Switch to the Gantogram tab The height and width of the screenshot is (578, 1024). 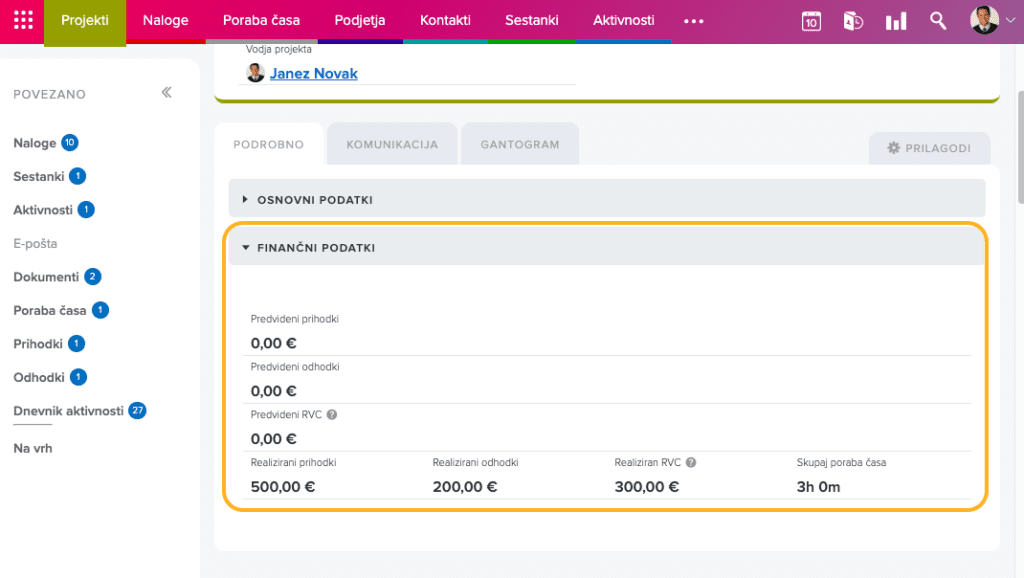pos(519,145)
